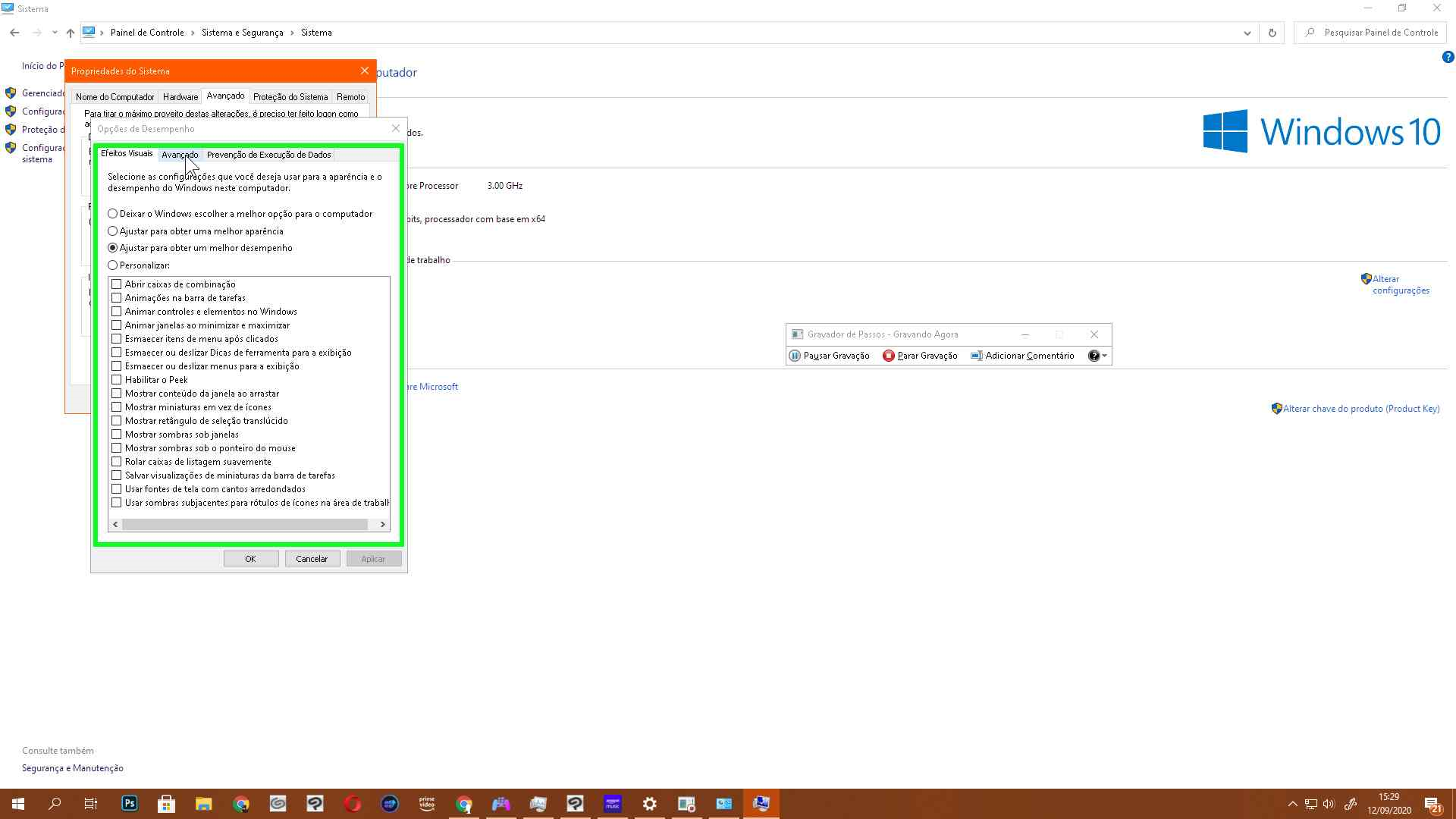Image resolution: width=1456 pixels, height=819 pixels.
Task: Switch to Prevenção de Execução de Dados tab
Action: pos(268,155)
